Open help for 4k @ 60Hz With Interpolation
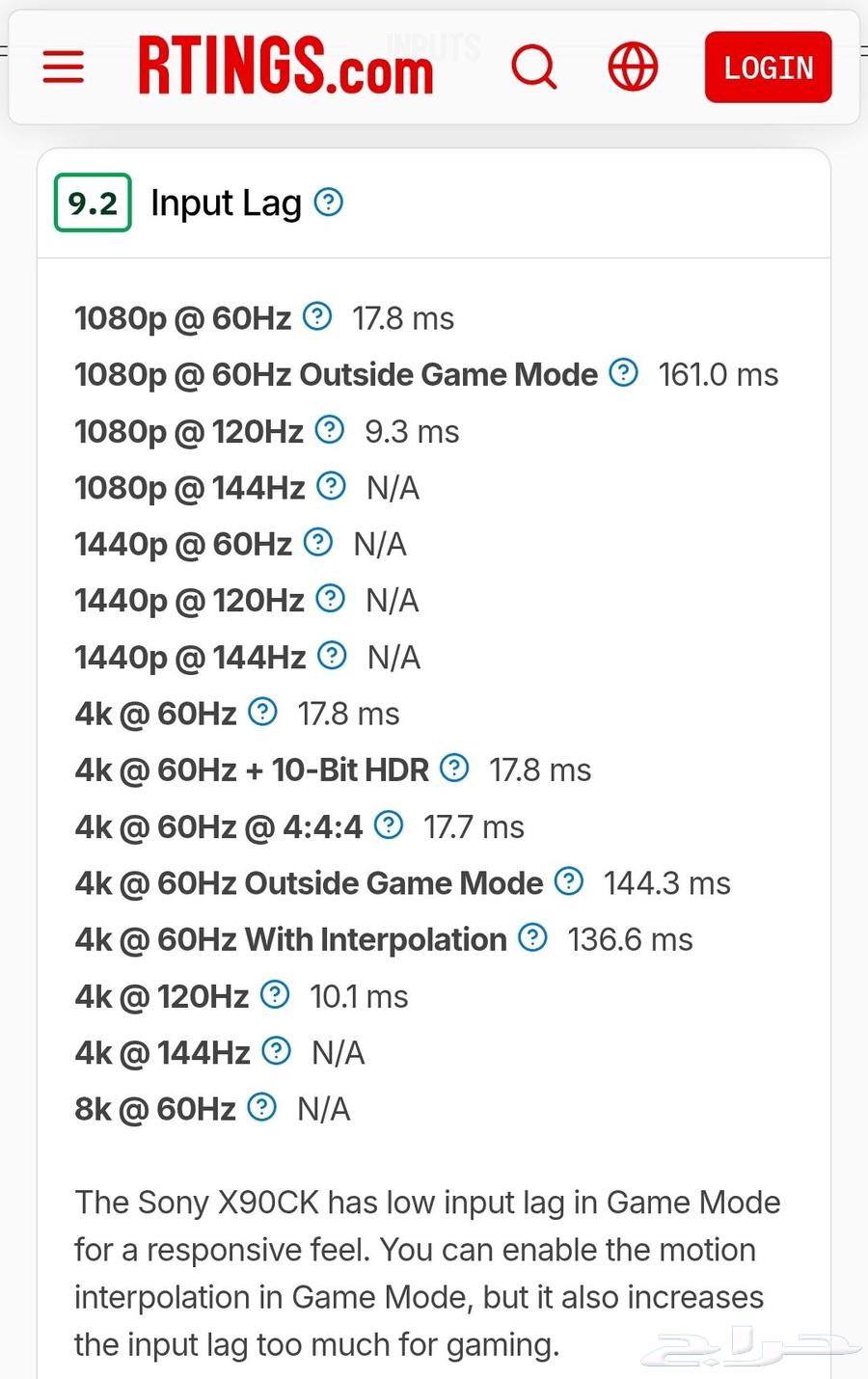868x1379 pixels. point(532,937)
